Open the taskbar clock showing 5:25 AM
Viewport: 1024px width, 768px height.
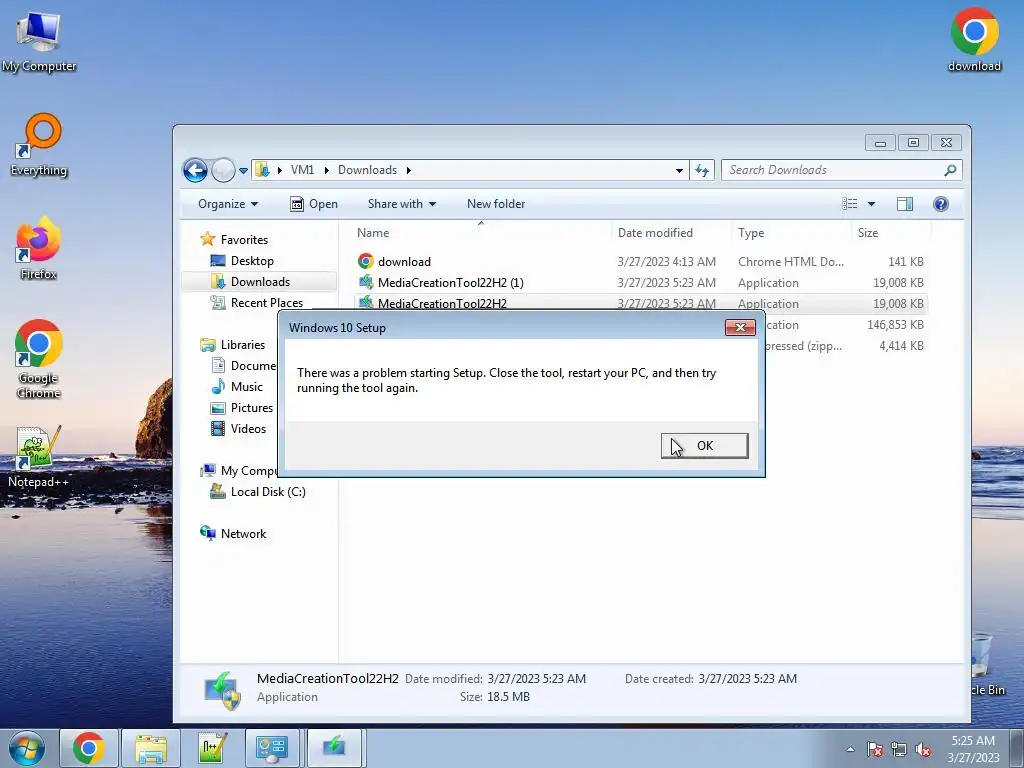click(x=973, y=749)
